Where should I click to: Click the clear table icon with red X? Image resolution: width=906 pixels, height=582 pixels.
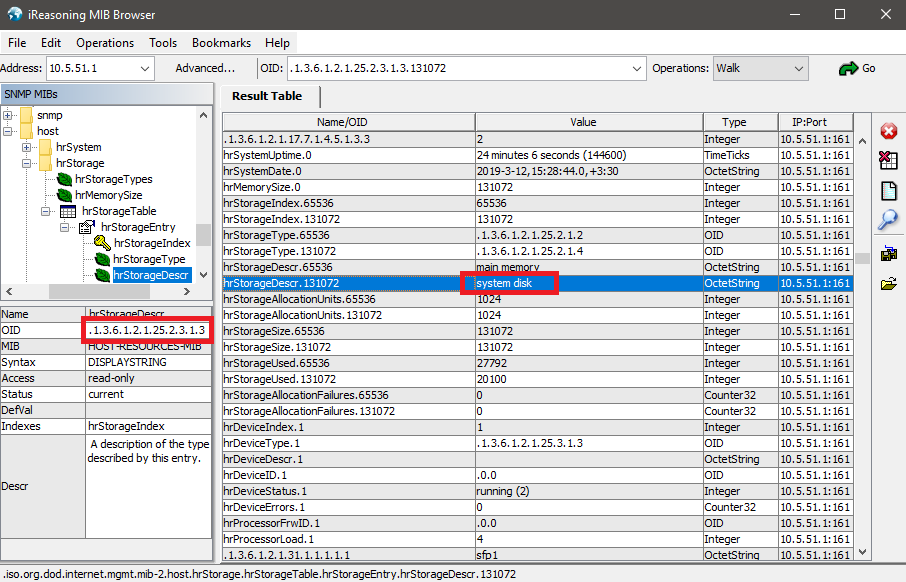click(889, 160)
